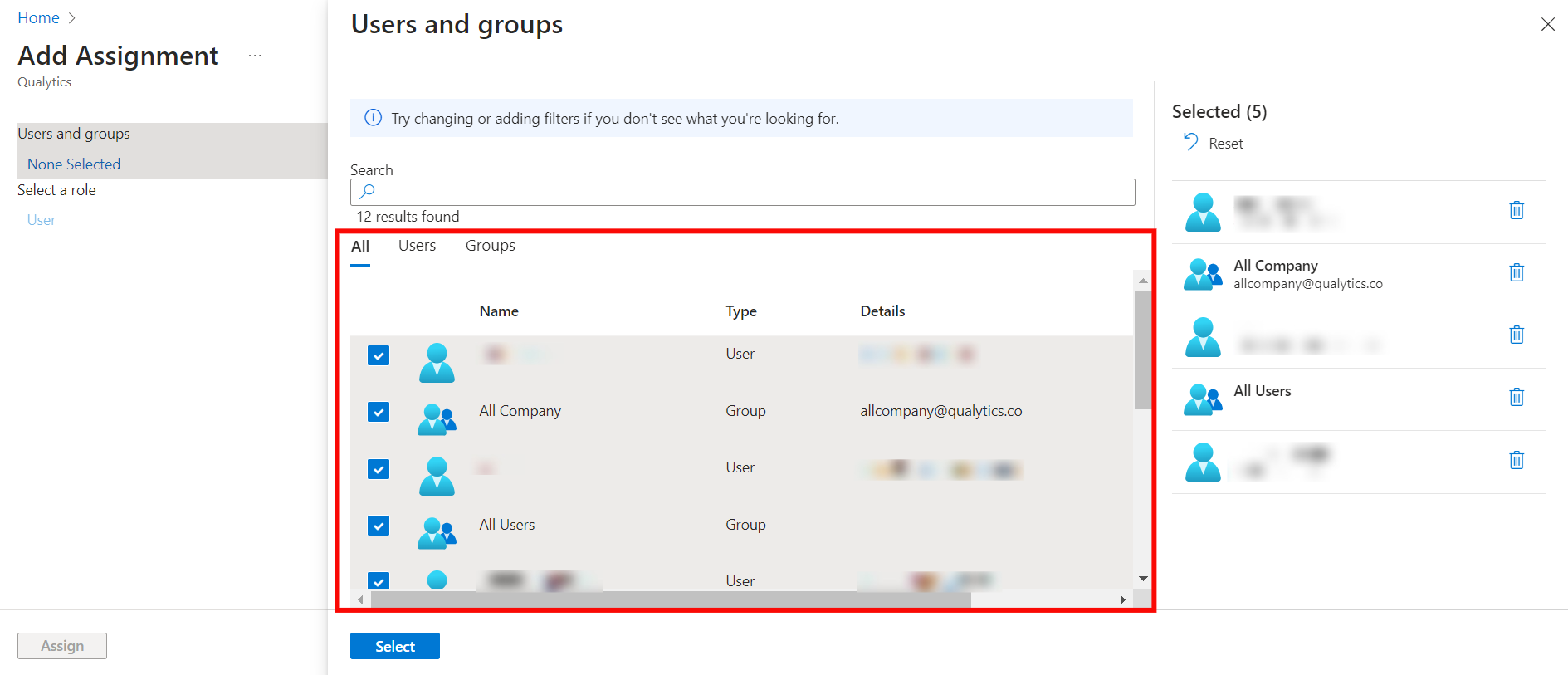
Task: Click the Type column header
Action: (x=741, y=311)
